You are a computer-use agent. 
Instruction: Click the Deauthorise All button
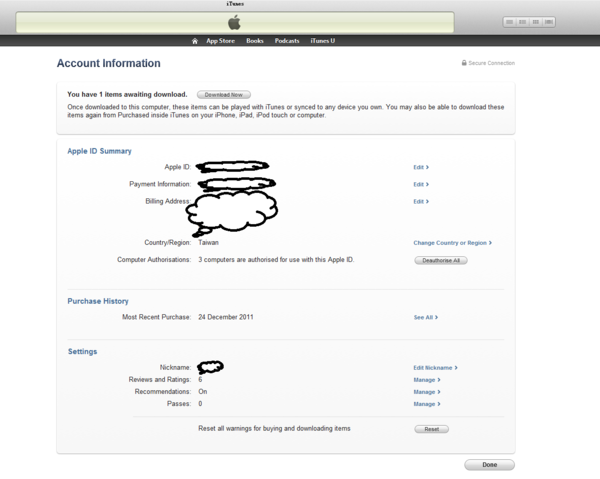[x=441, y=261]
